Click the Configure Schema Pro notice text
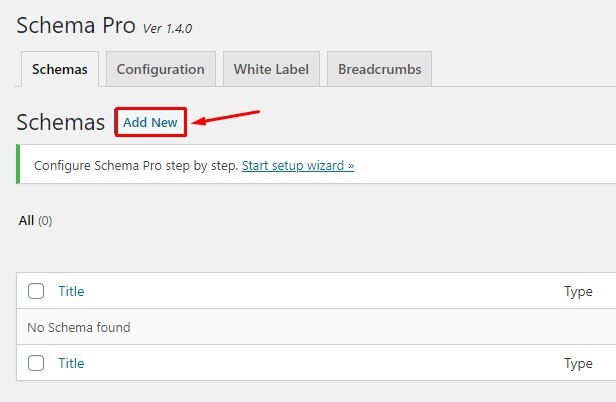616x402 pixels. click(x=136, y=165)
